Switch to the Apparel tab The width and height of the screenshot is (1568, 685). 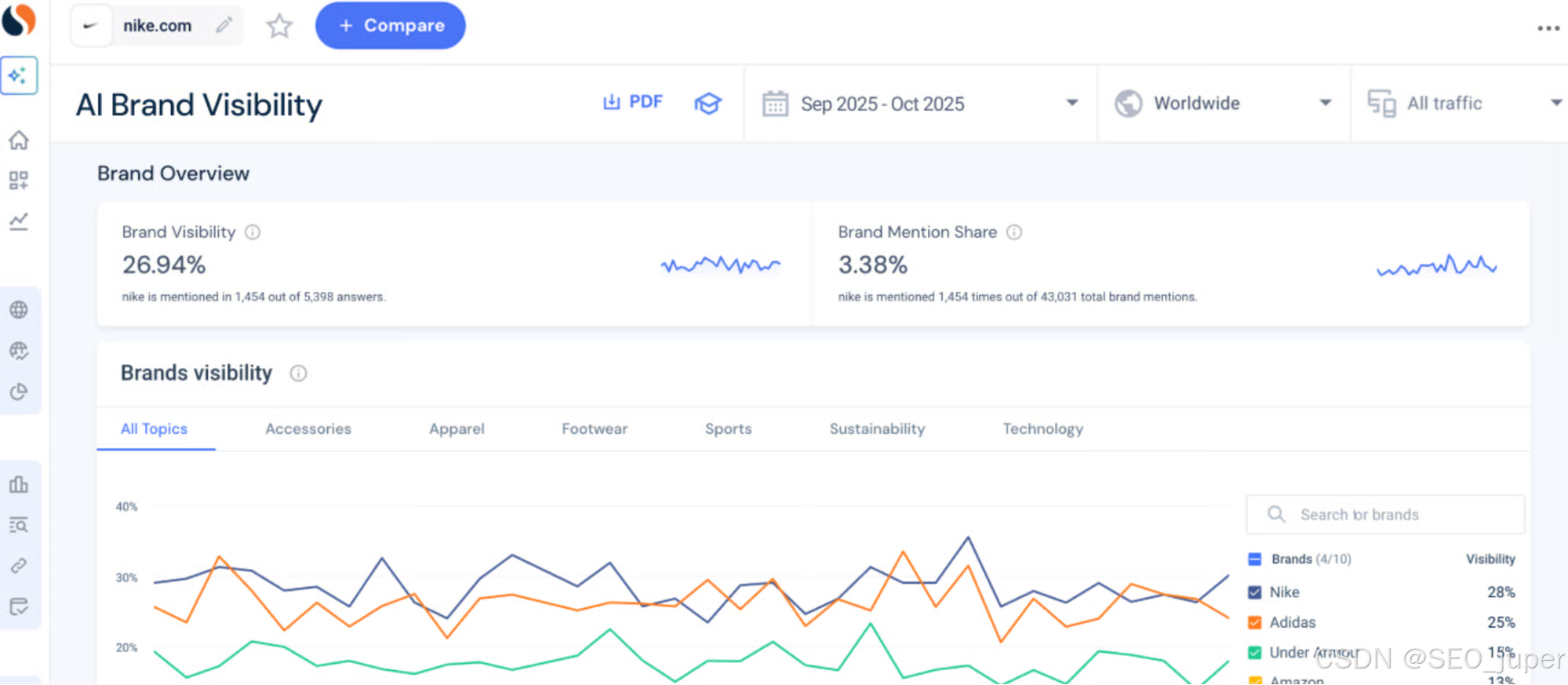(457, 429)
